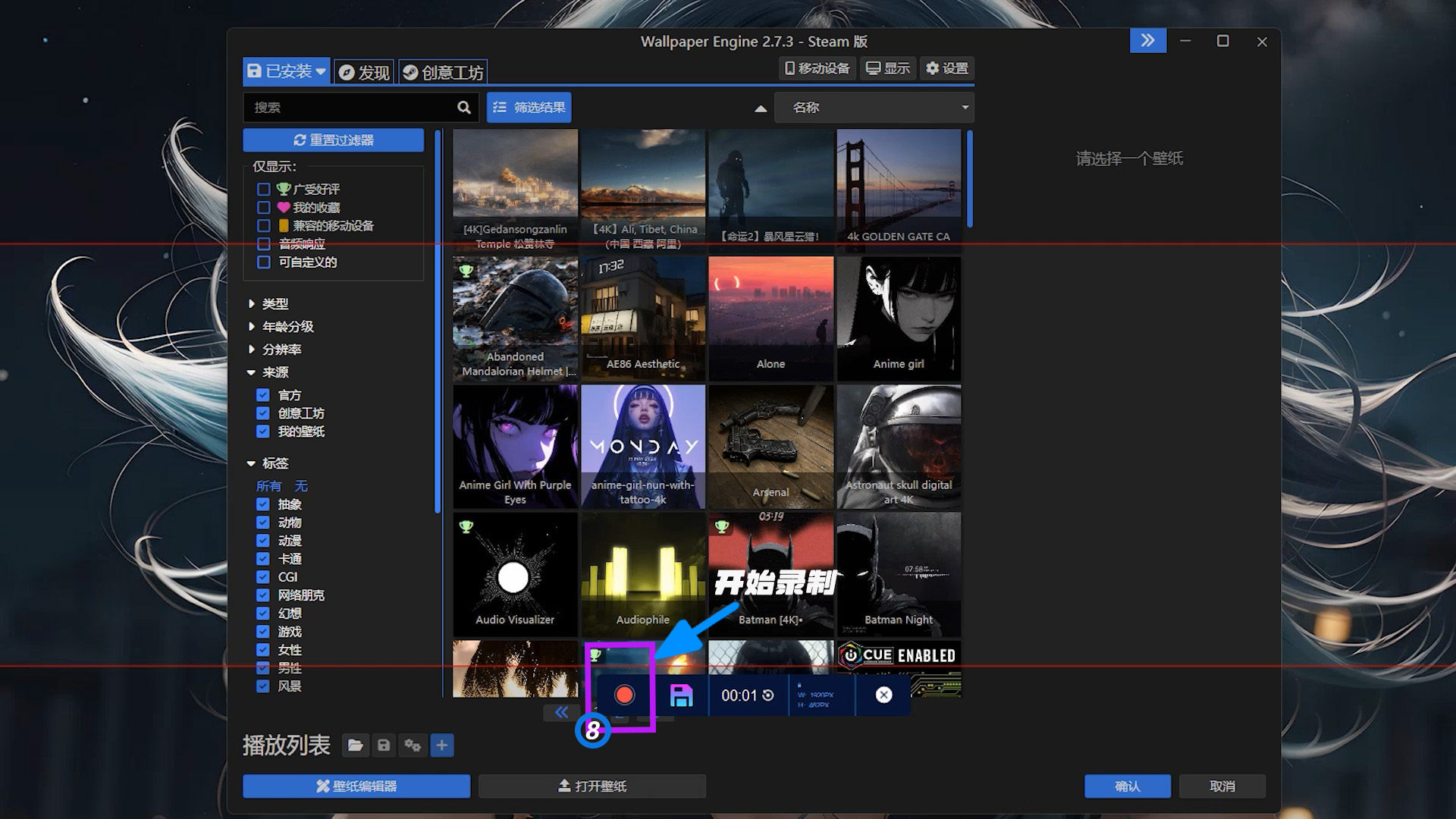The width and height of the screenshot is (1456, 819).
Task: Uncheck the 游戏 tag checkbox
Action: point(263,632)
